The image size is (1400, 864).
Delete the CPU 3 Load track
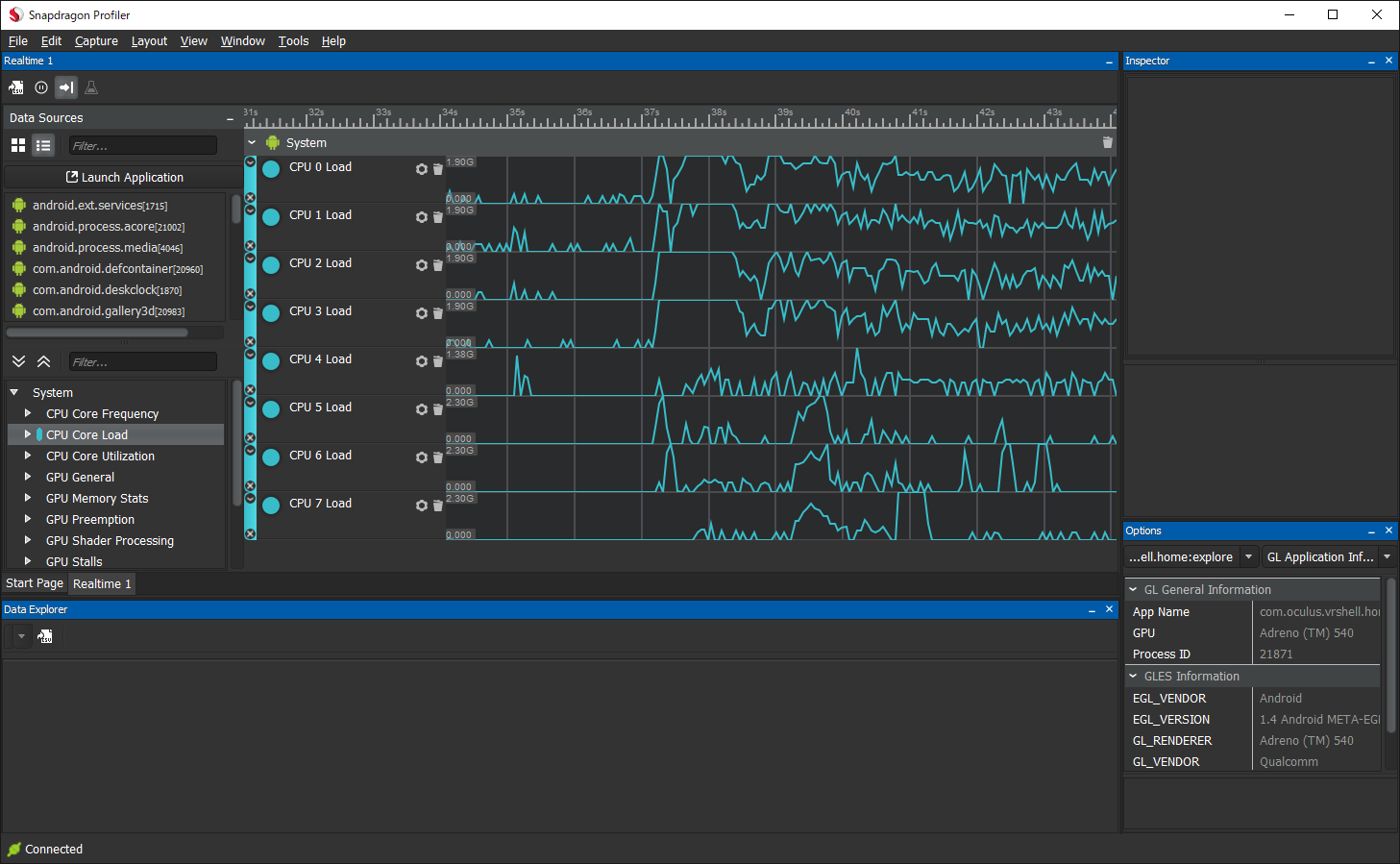[438, 313]
